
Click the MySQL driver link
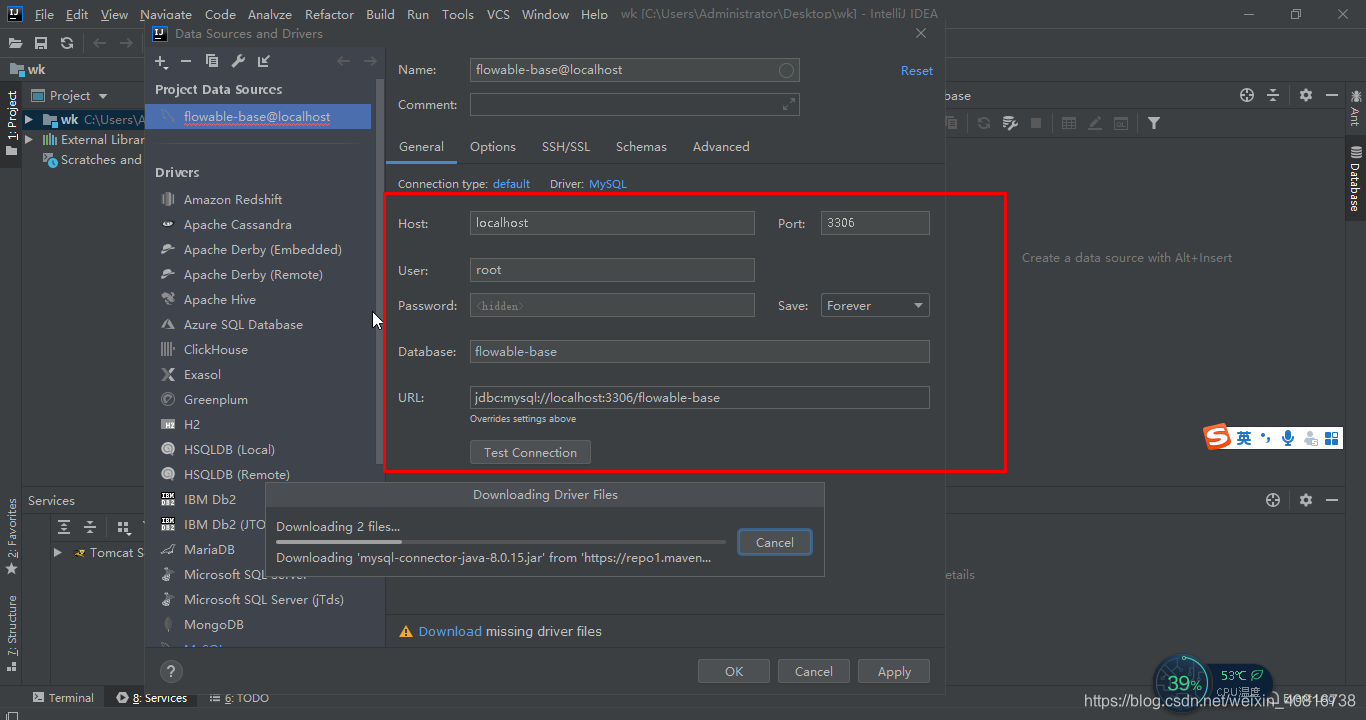coord(608,184)
